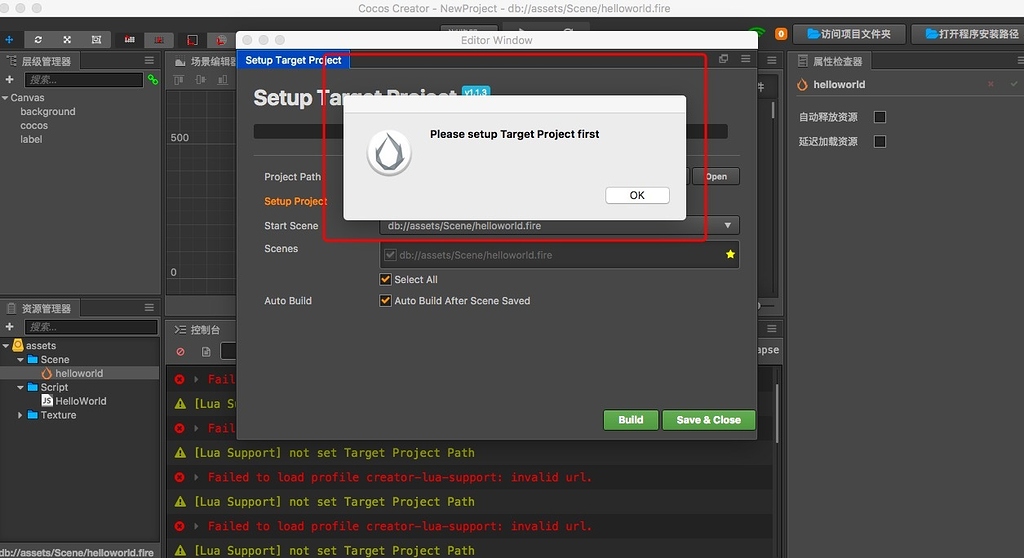
Task: Select the scale tool in top toolbar
Action: click(67, 40)
